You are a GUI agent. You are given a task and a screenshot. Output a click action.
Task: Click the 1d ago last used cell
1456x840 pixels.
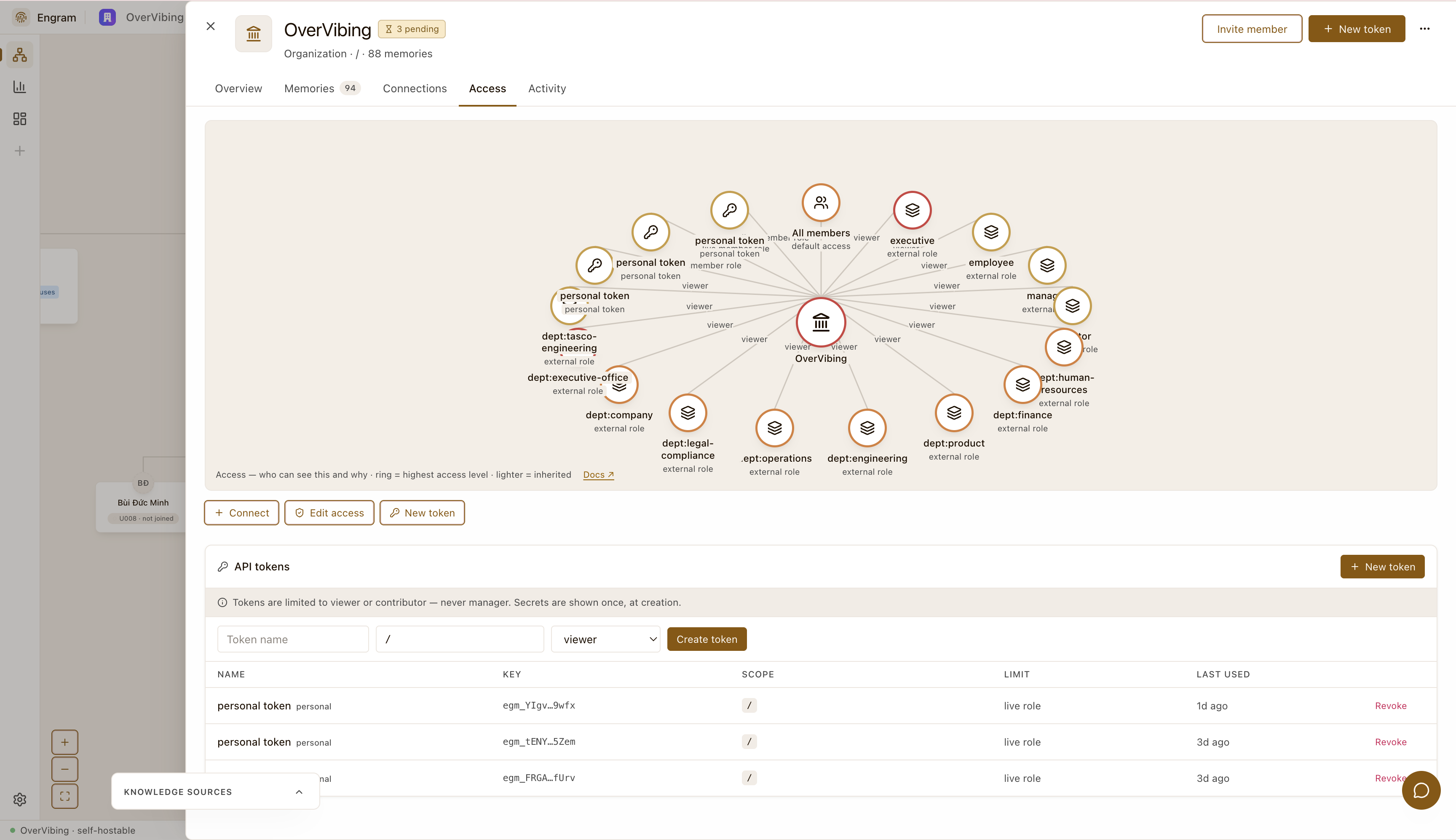click(1212, 706)
